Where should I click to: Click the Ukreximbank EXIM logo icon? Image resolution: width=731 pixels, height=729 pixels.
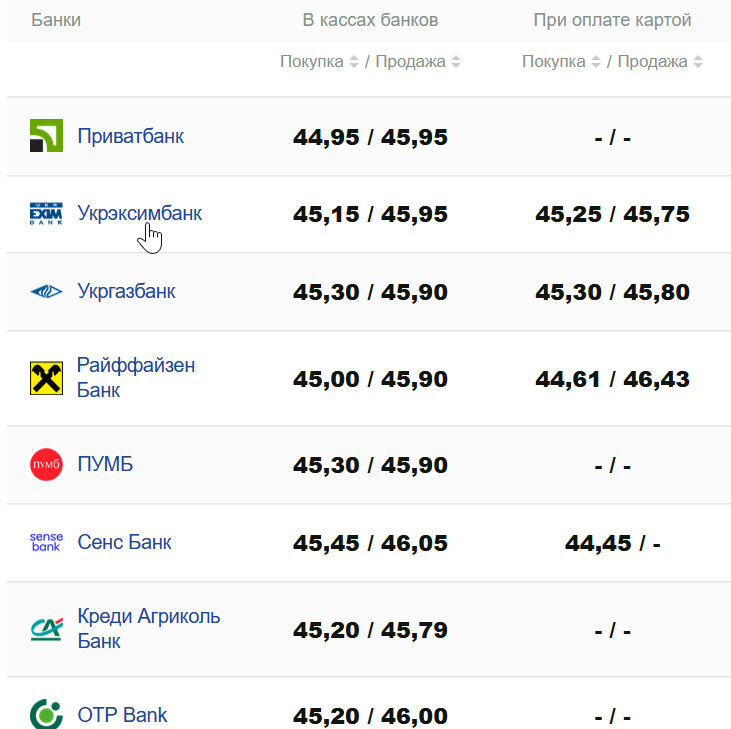46,214
